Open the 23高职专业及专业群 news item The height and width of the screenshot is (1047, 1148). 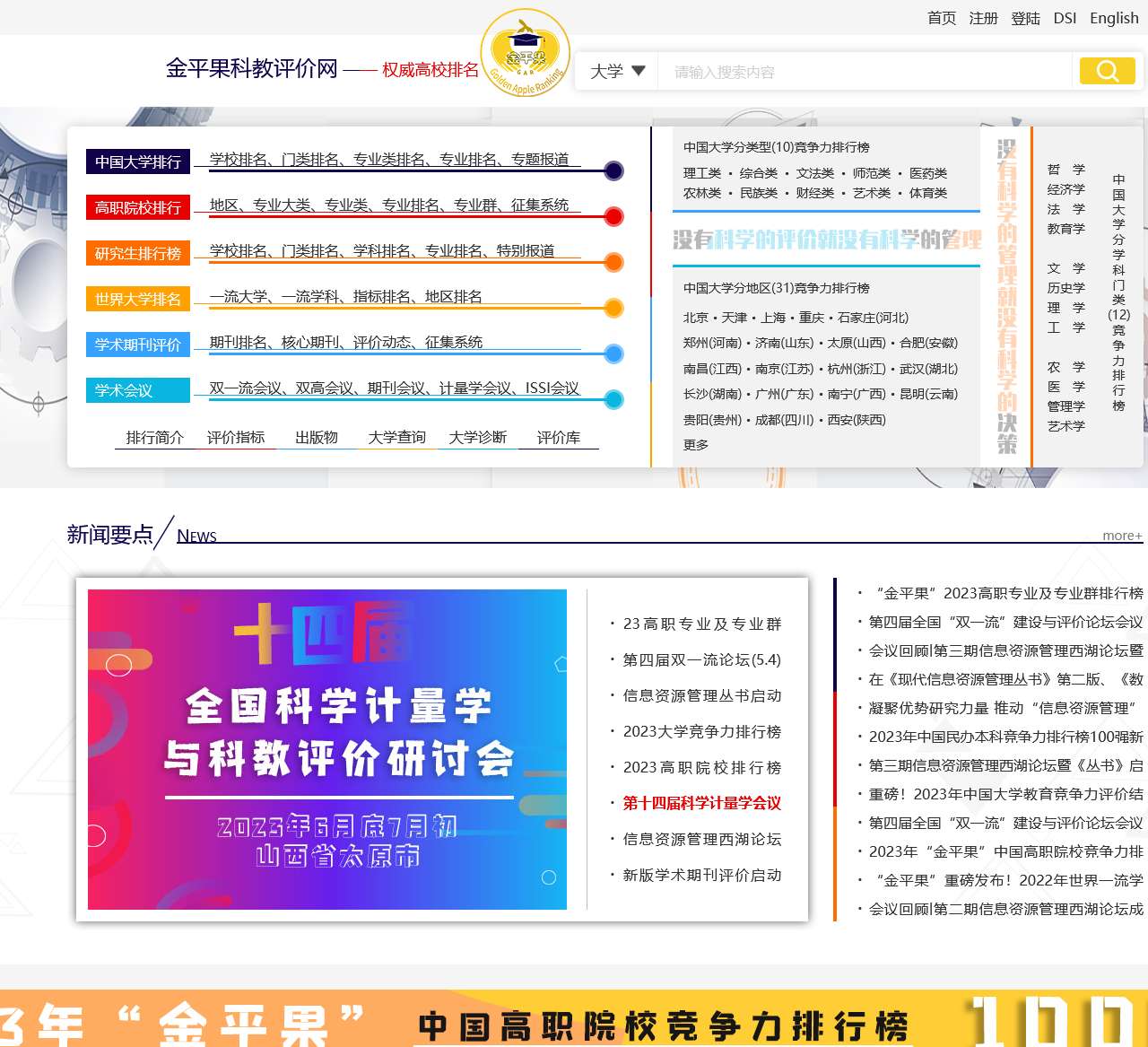[702, 624]
